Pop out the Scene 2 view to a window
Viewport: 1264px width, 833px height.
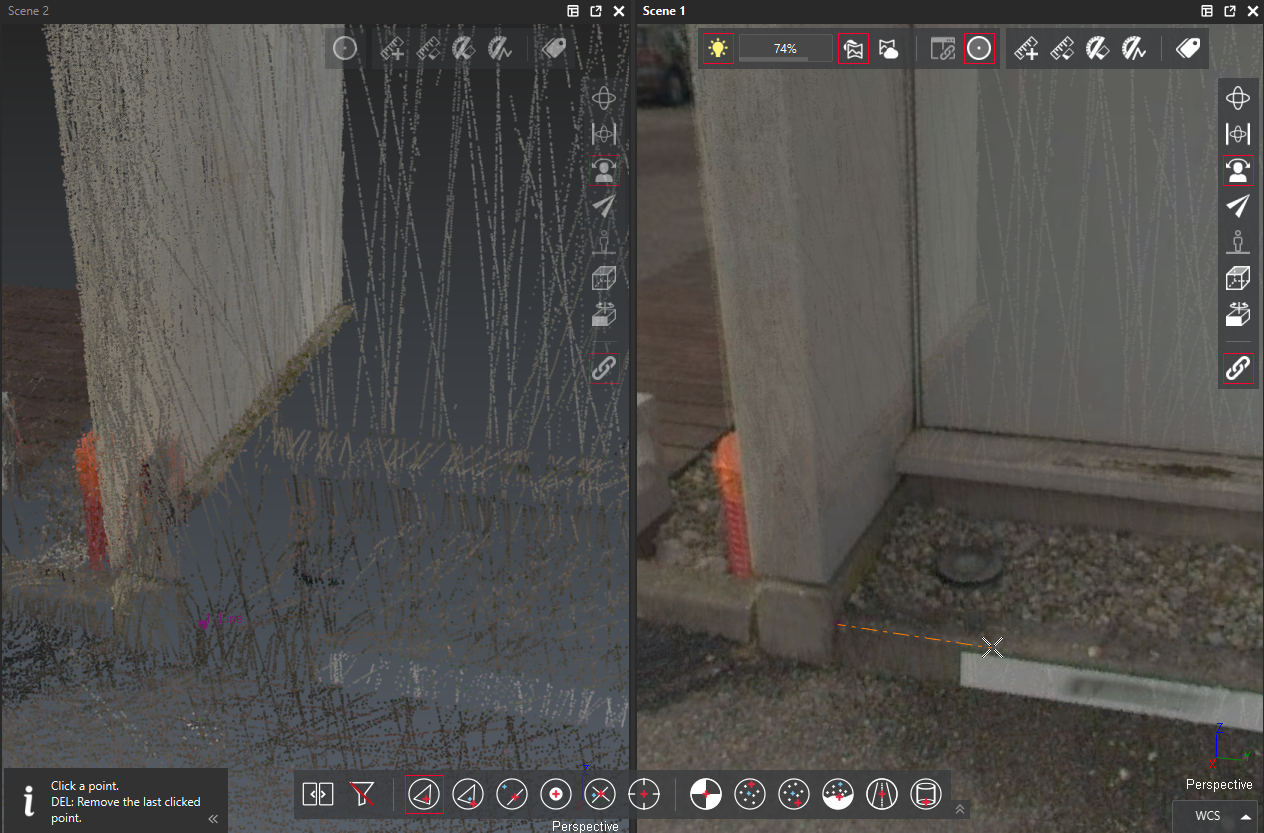point(596,11)
